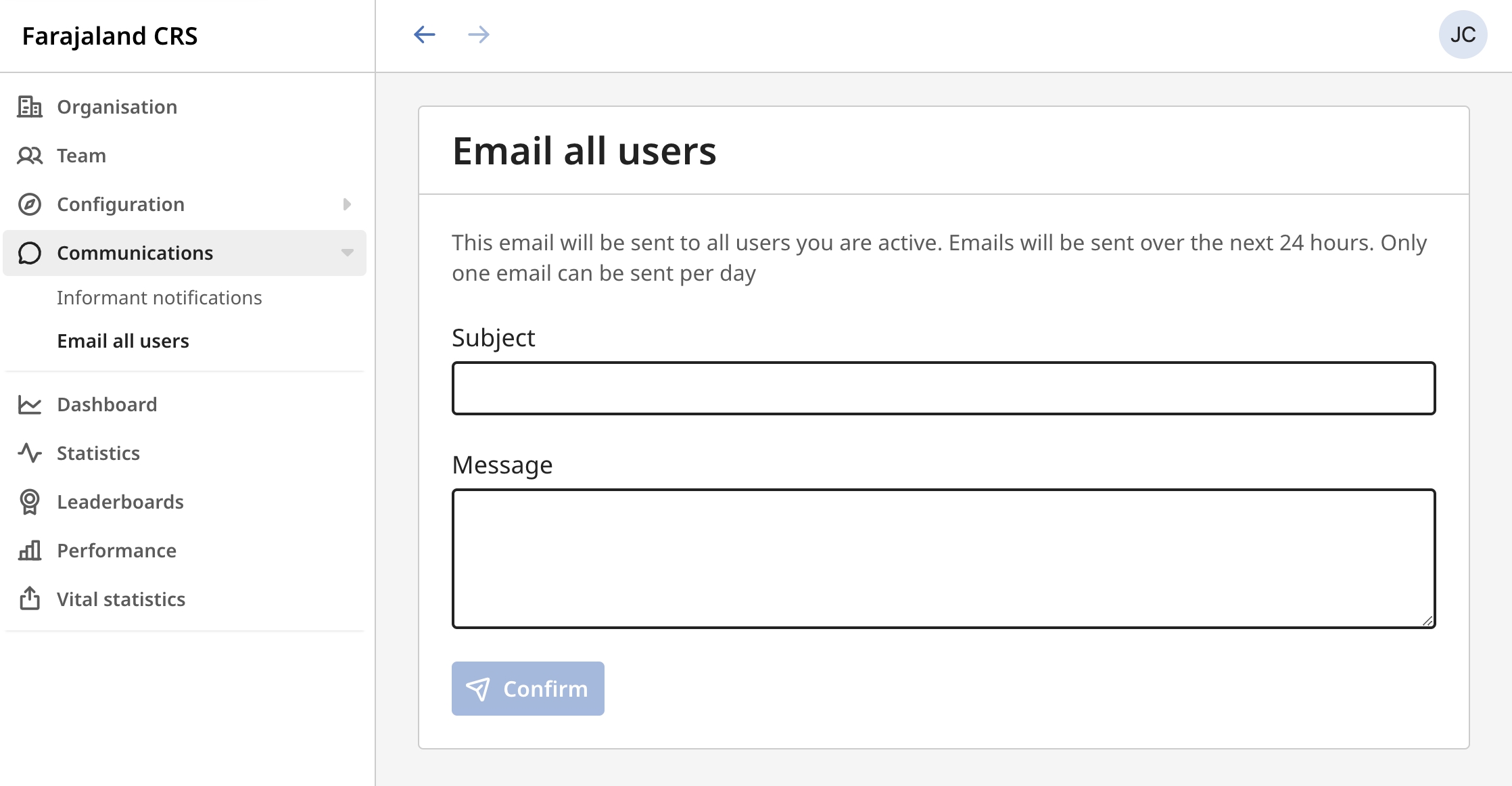The image size is (1512, 786).
Task: Click the Dashboard chart icon
Action: pyautogui.click(x=30, y=404)
